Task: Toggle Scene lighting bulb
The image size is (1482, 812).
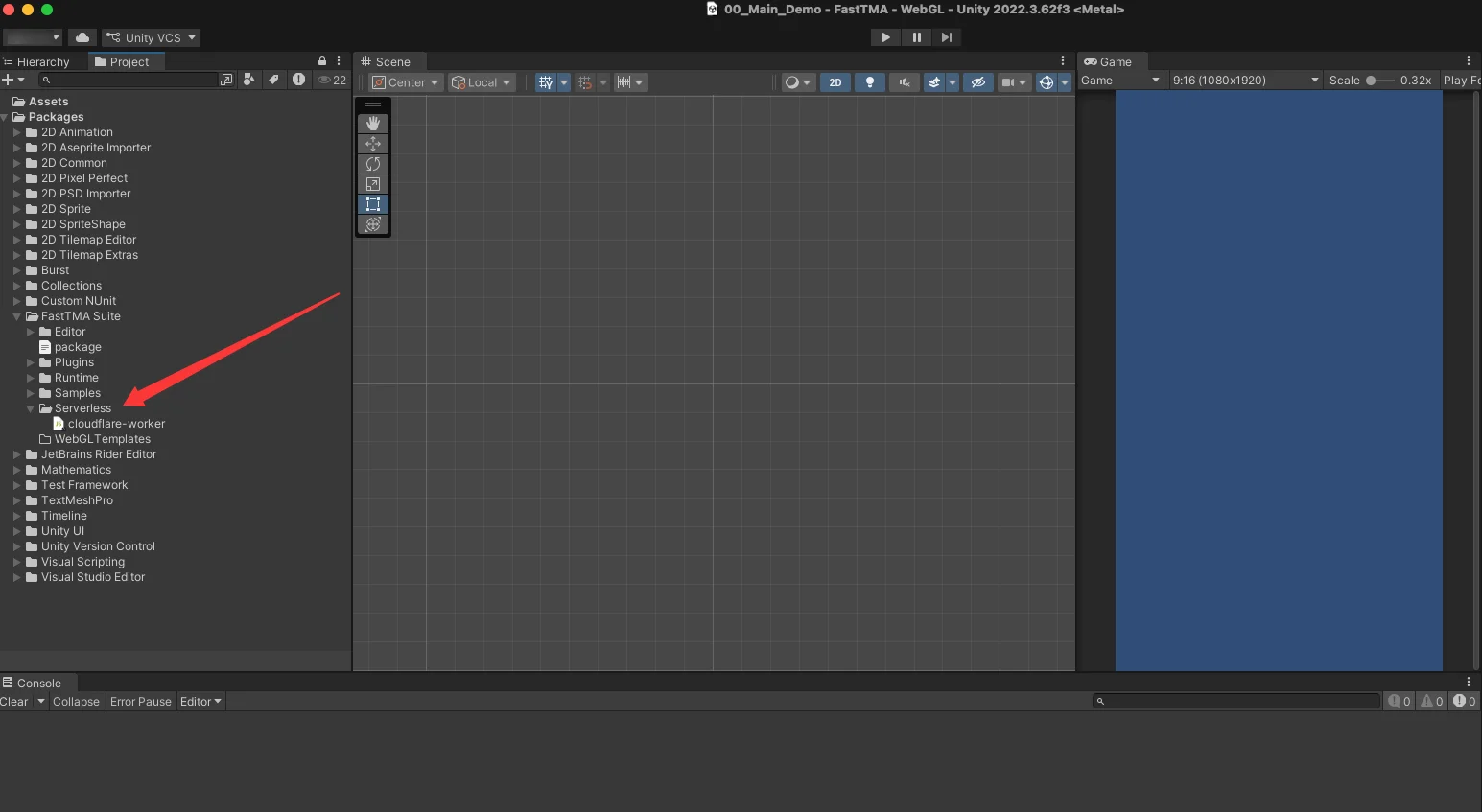Action: point(870,82)
